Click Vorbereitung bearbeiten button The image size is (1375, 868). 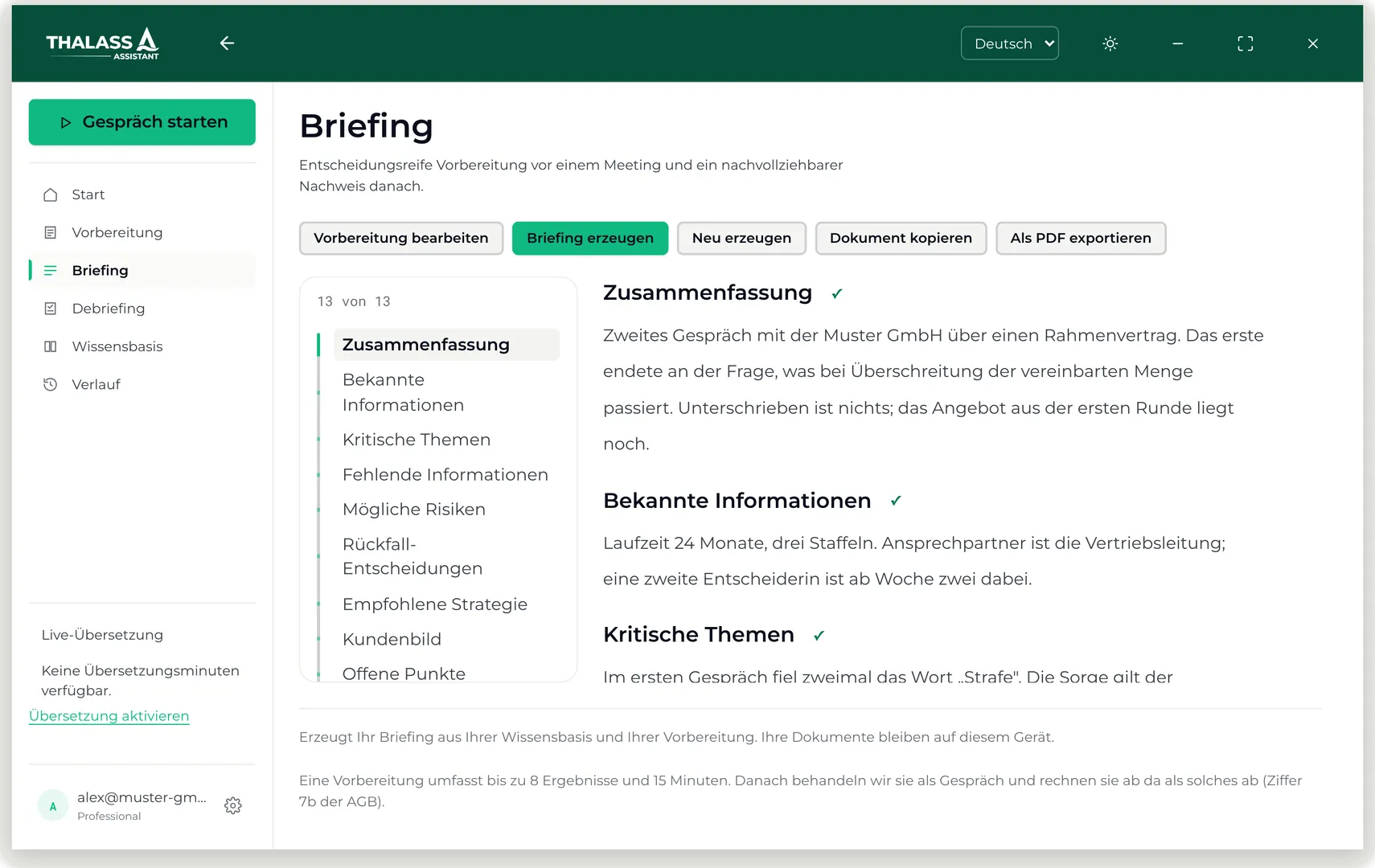click(x=401, y=238)
